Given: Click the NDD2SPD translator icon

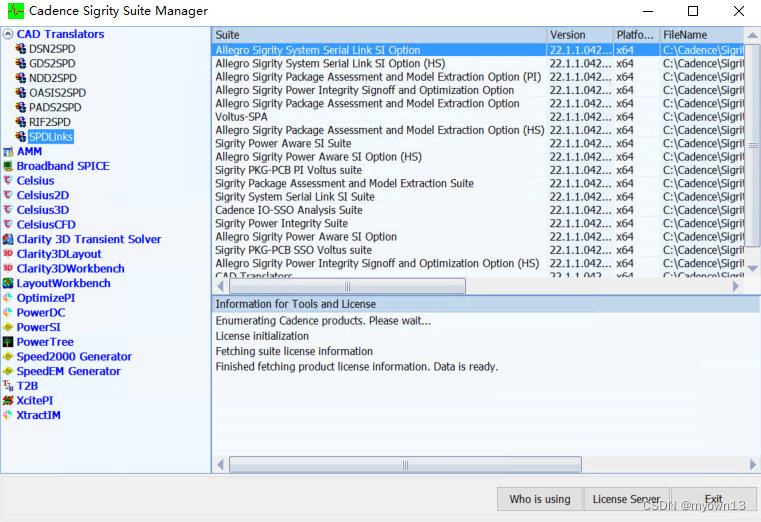Looking at the screenshot, I should 20,78.
